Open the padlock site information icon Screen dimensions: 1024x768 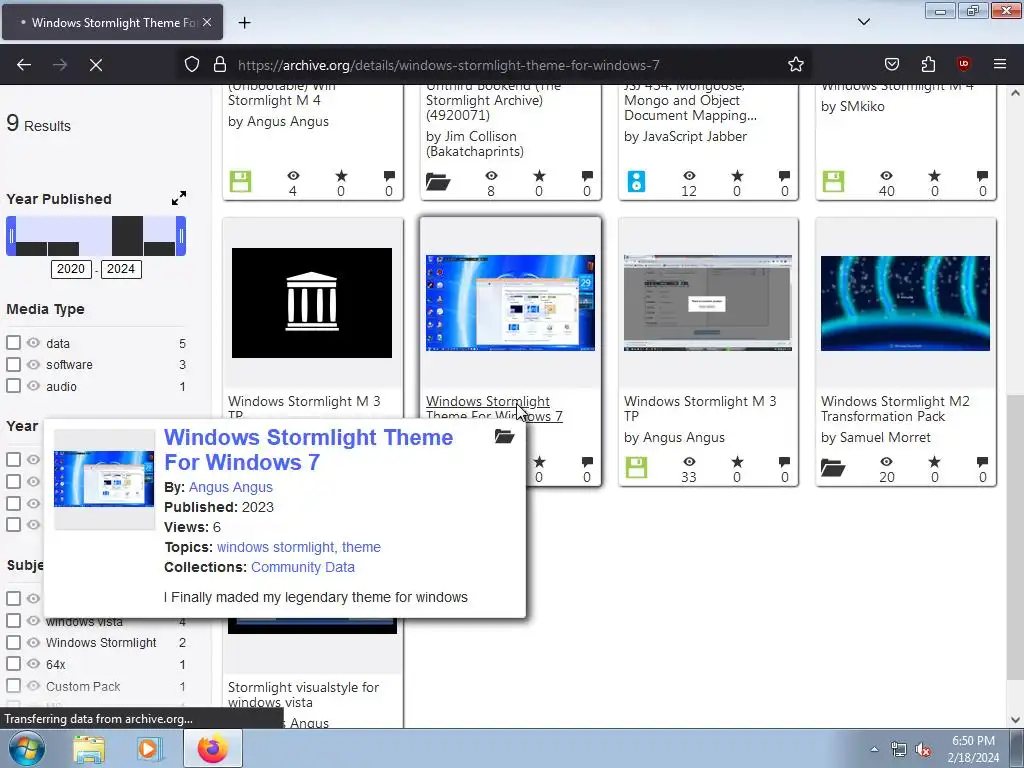pos(220,65)
